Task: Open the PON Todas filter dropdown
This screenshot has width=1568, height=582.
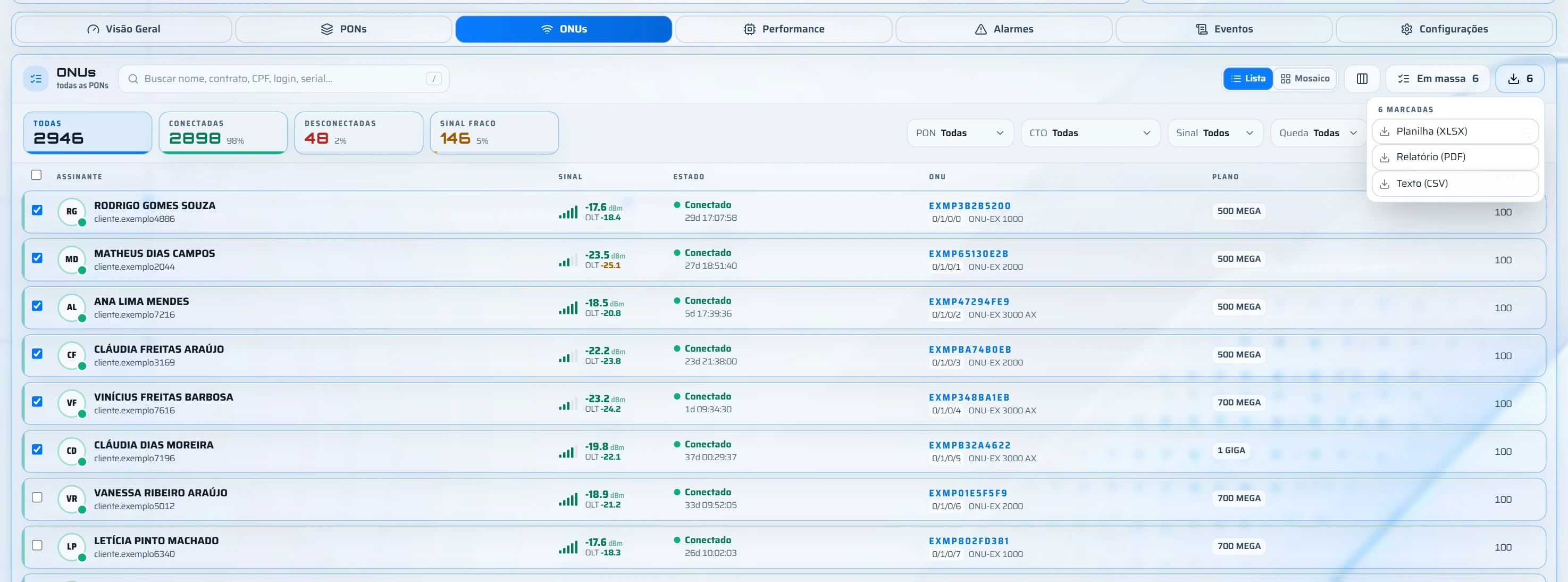Action: (x=960, y=132)
